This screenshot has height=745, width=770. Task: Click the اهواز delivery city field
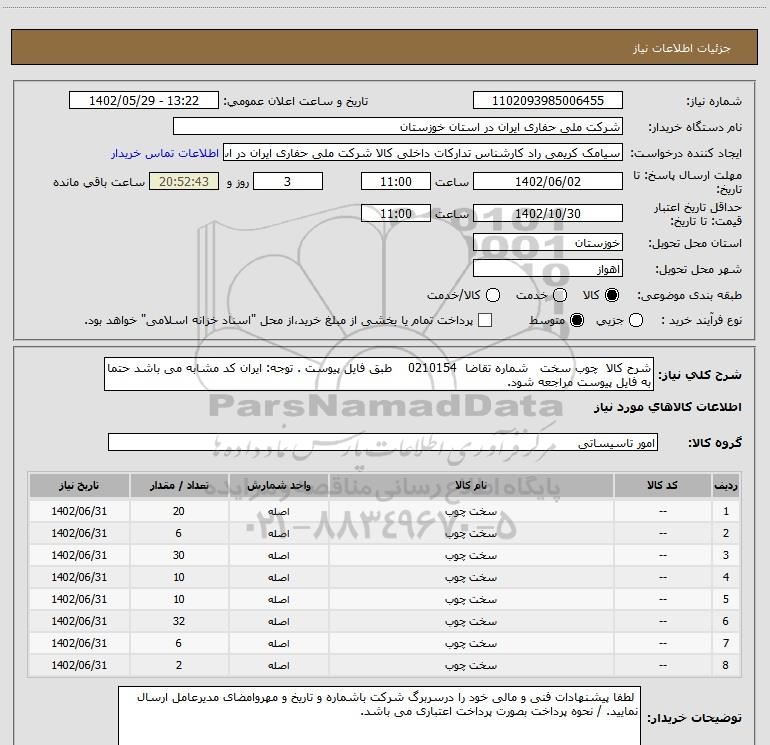click(x=547, y=269)
